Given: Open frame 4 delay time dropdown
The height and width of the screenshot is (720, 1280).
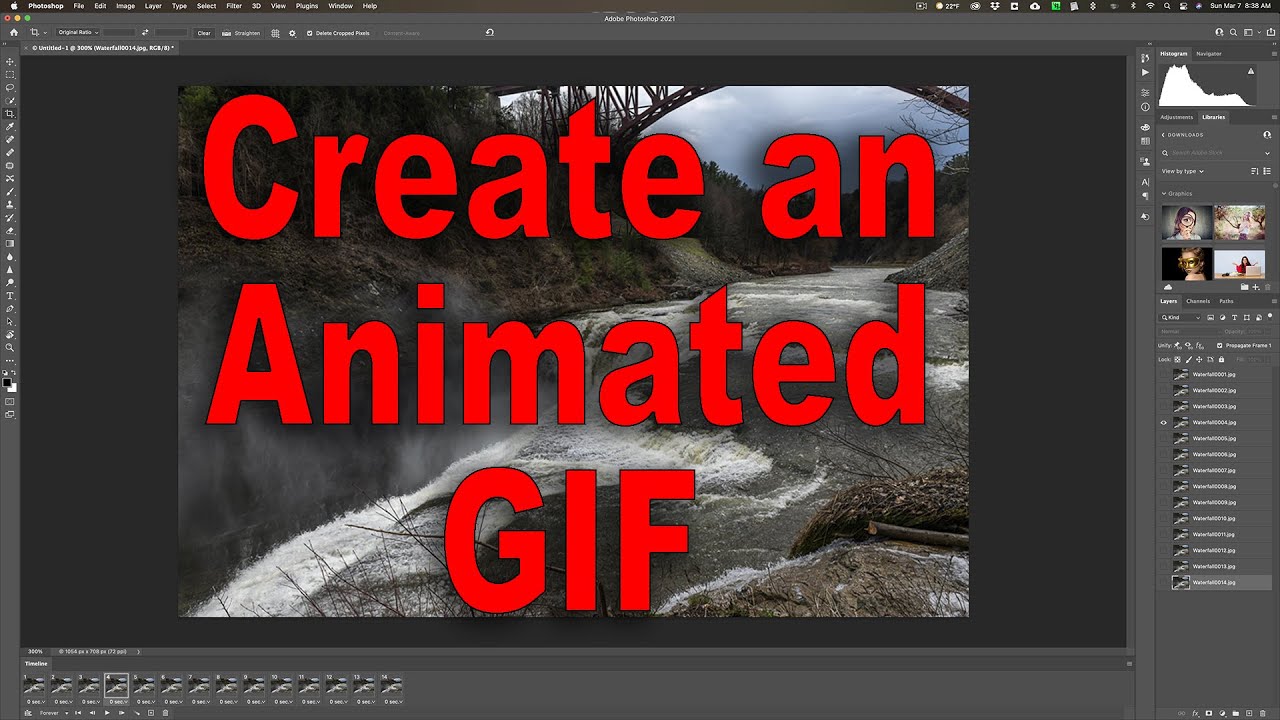Looking at the screenshot, I should 117,702.
